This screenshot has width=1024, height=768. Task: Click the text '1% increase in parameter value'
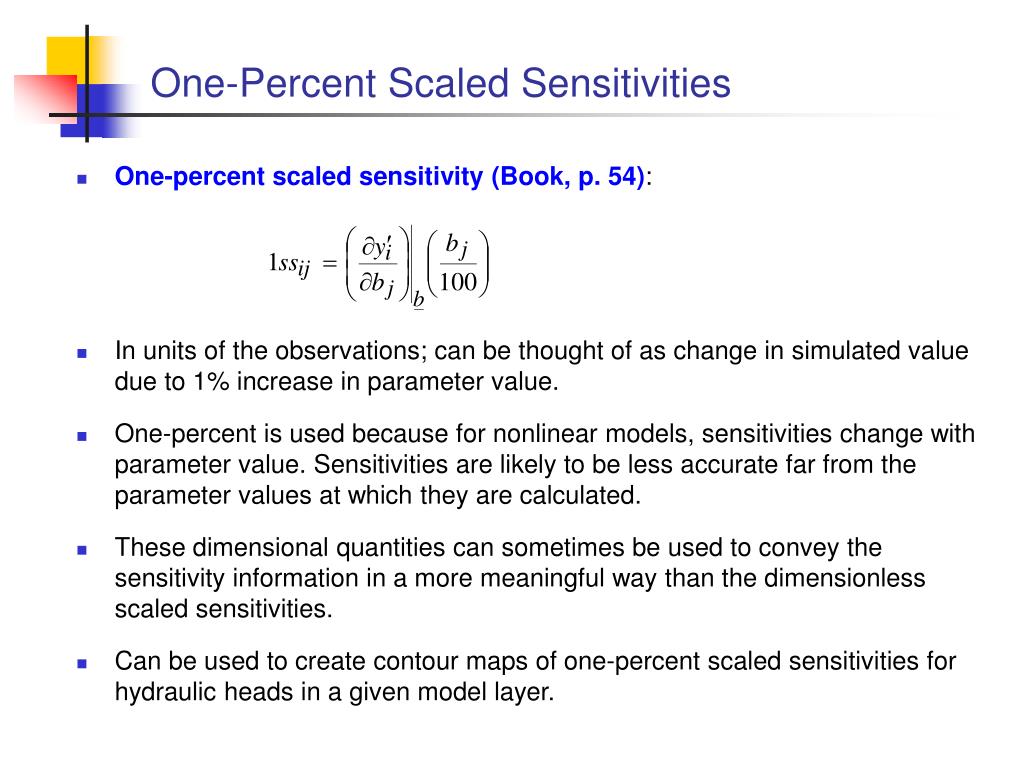click(x=375, y=382)
